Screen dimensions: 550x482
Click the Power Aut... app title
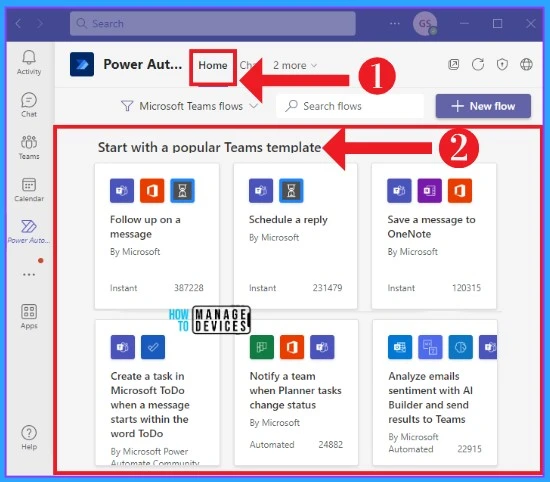(x=143, y=64)
